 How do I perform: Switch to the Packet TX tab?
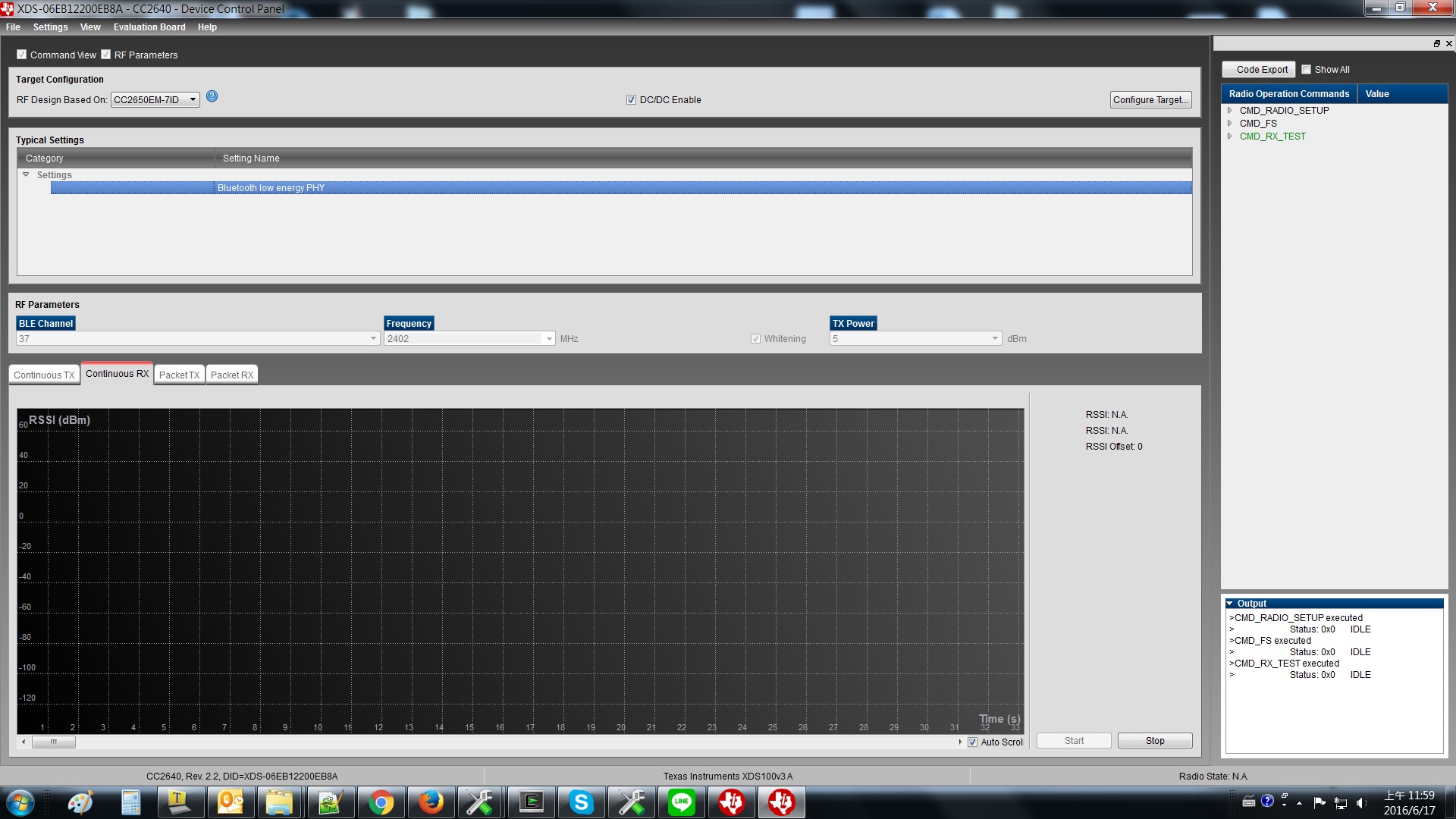coord(179,374)
